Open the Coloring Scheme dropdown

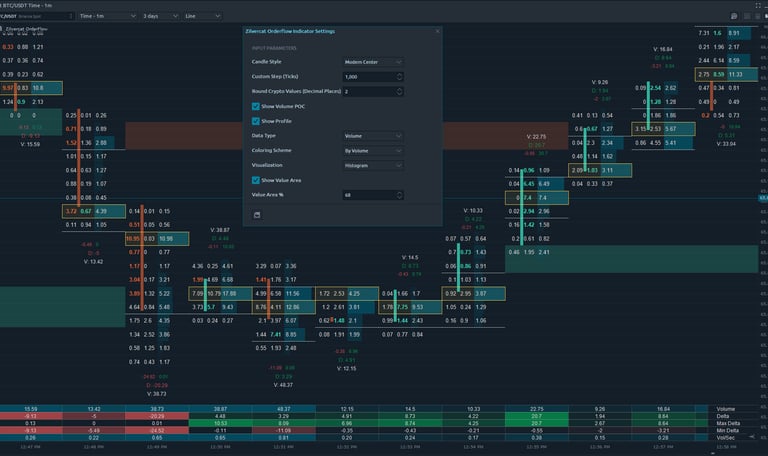click(x=372, y=151)
